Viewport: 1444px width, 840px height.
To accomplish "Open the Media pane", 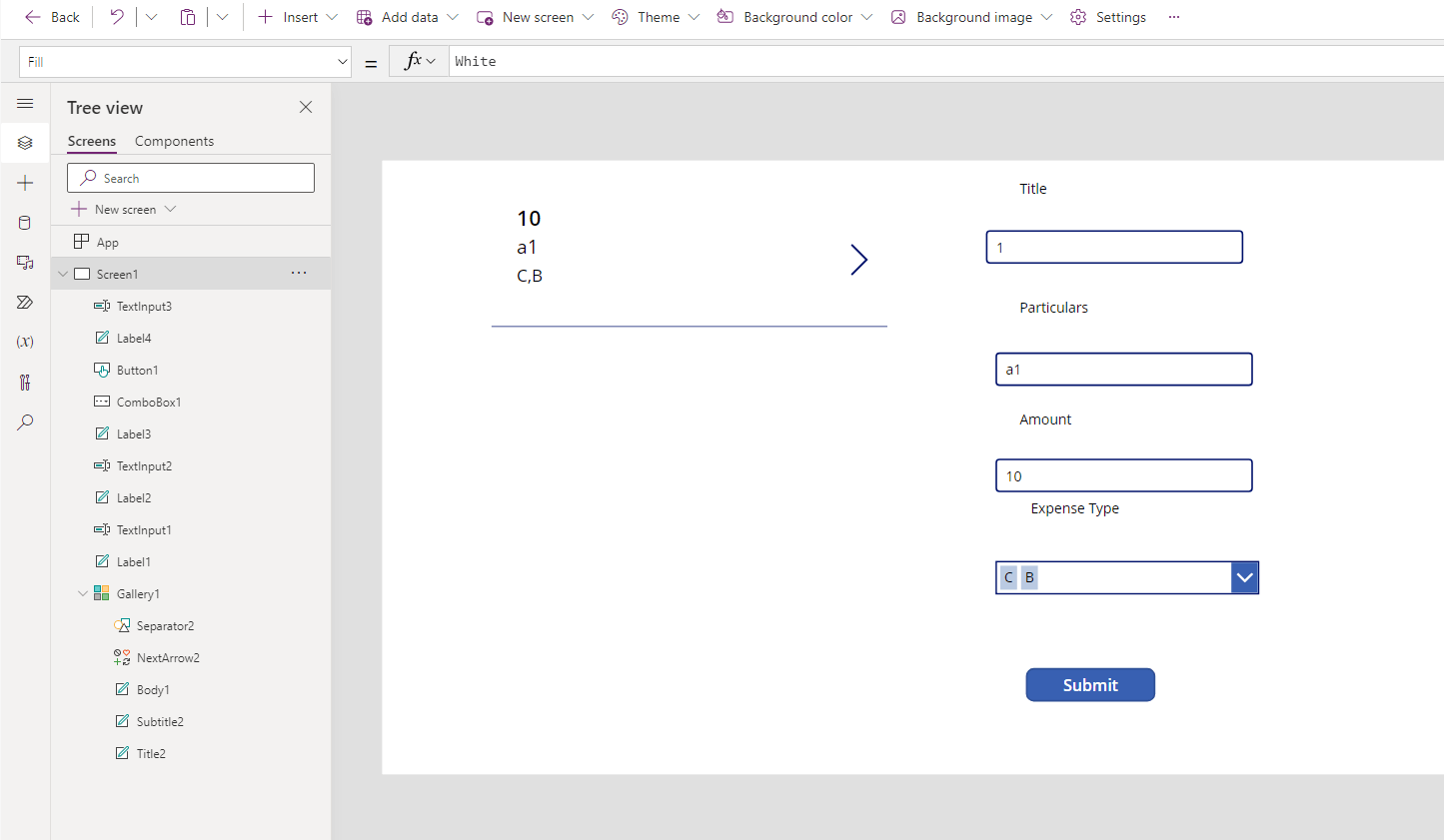I will [x=25, y=262].
